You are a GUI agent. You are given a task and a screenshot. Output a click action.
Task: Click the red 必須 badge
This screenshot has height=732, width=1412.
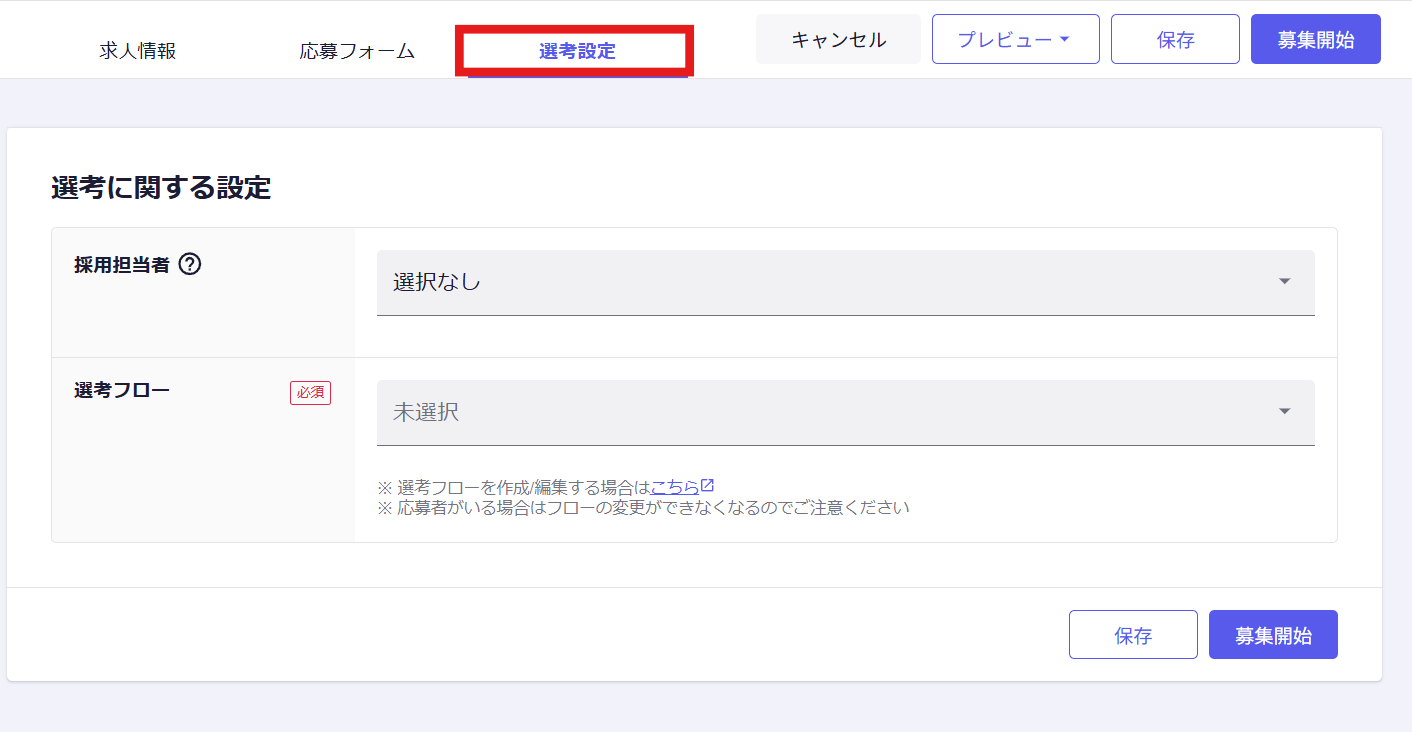point(310,393)
